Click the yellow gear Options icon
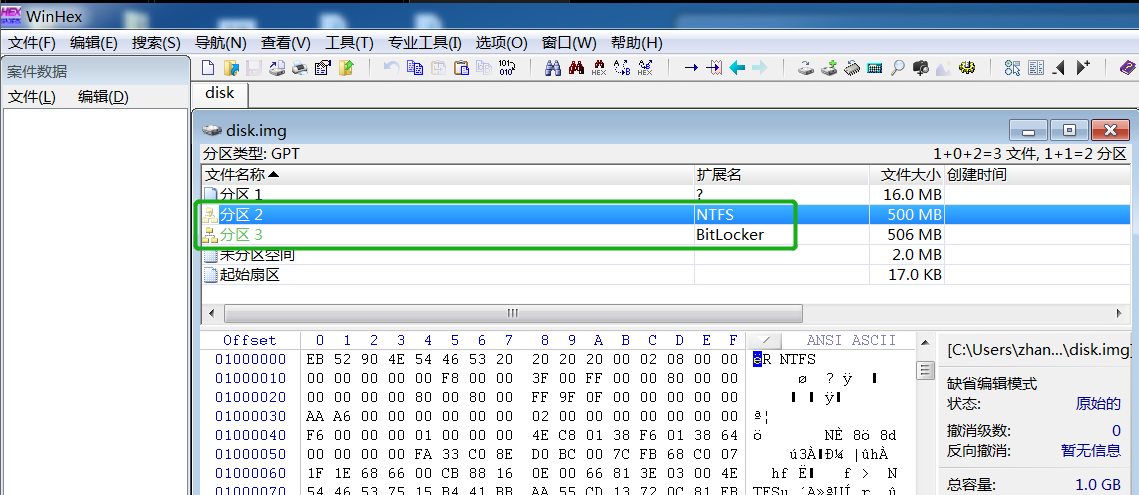The image size is (1139, 495). pos(966,68)
